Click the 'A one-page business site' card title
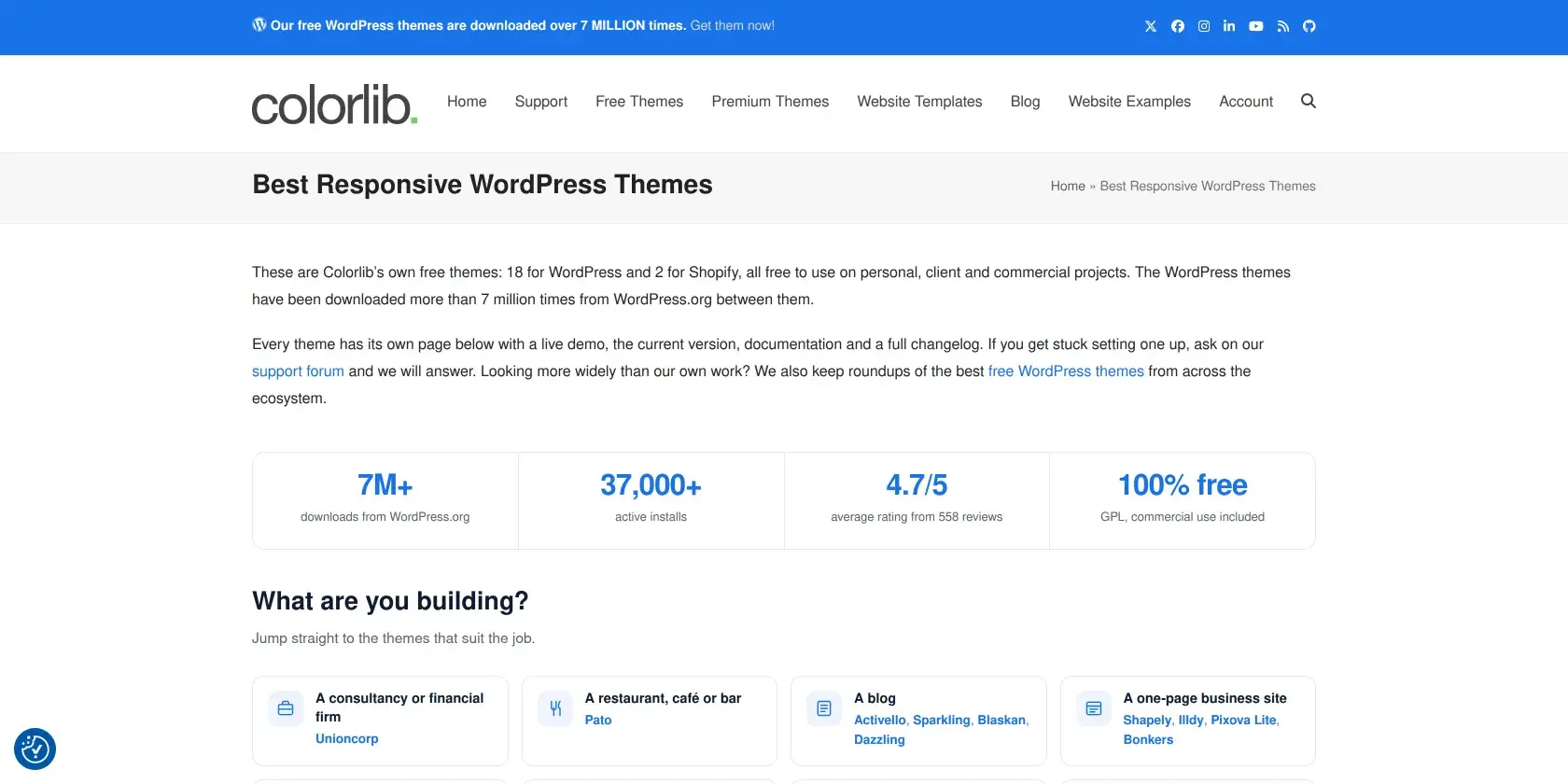Screen dimensions: 1568x784 point(1205,698)
